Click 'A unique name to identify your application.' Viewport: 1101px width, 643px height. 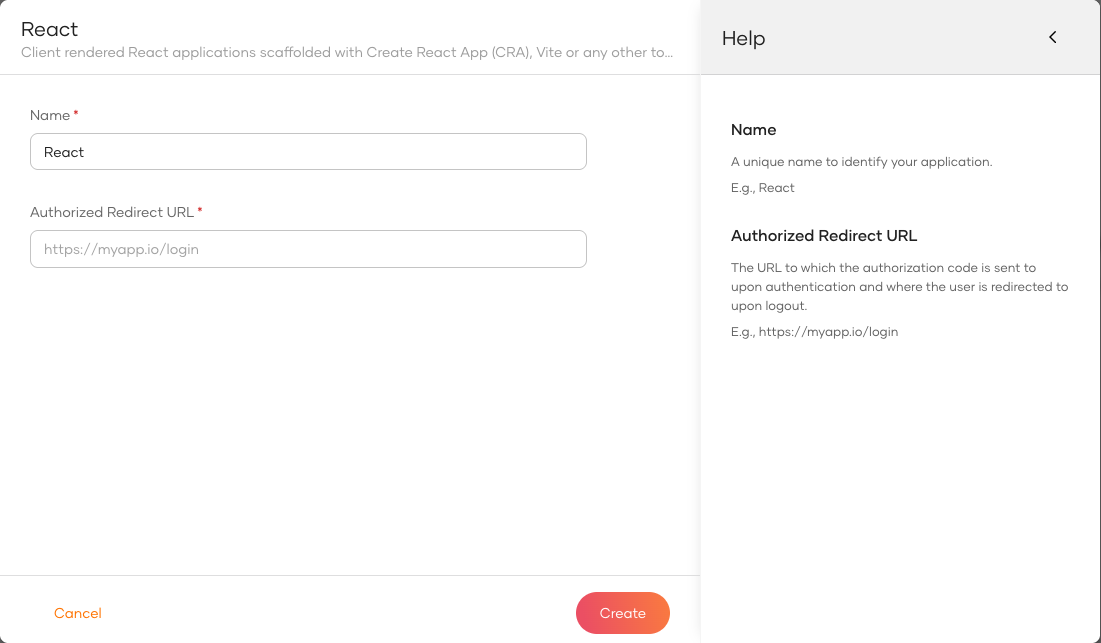point(862,161)
